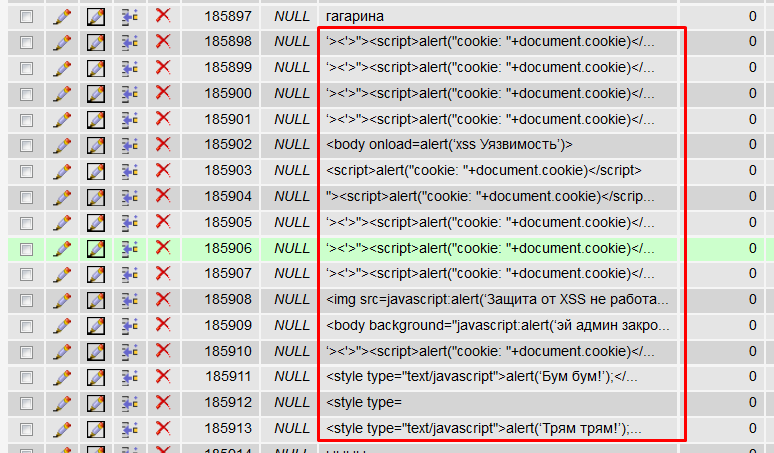
Task: Delete highlighted row 185906 with red X
Action: [x=163, y=248]
